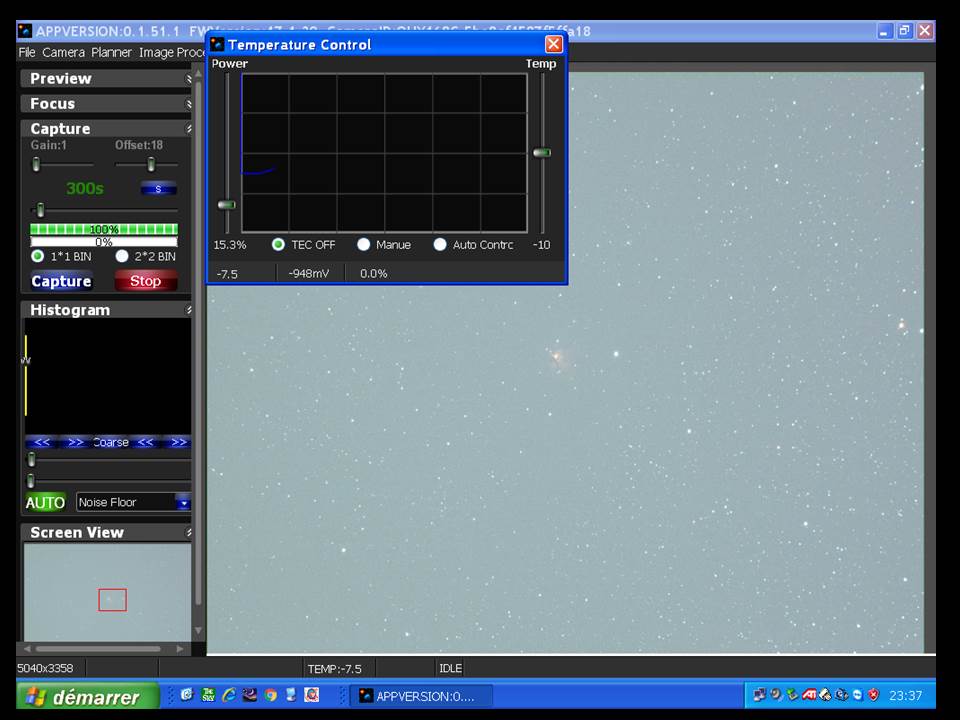Open the Camera menu
This screenshot has width=960, height=720.
coord(63,52)
